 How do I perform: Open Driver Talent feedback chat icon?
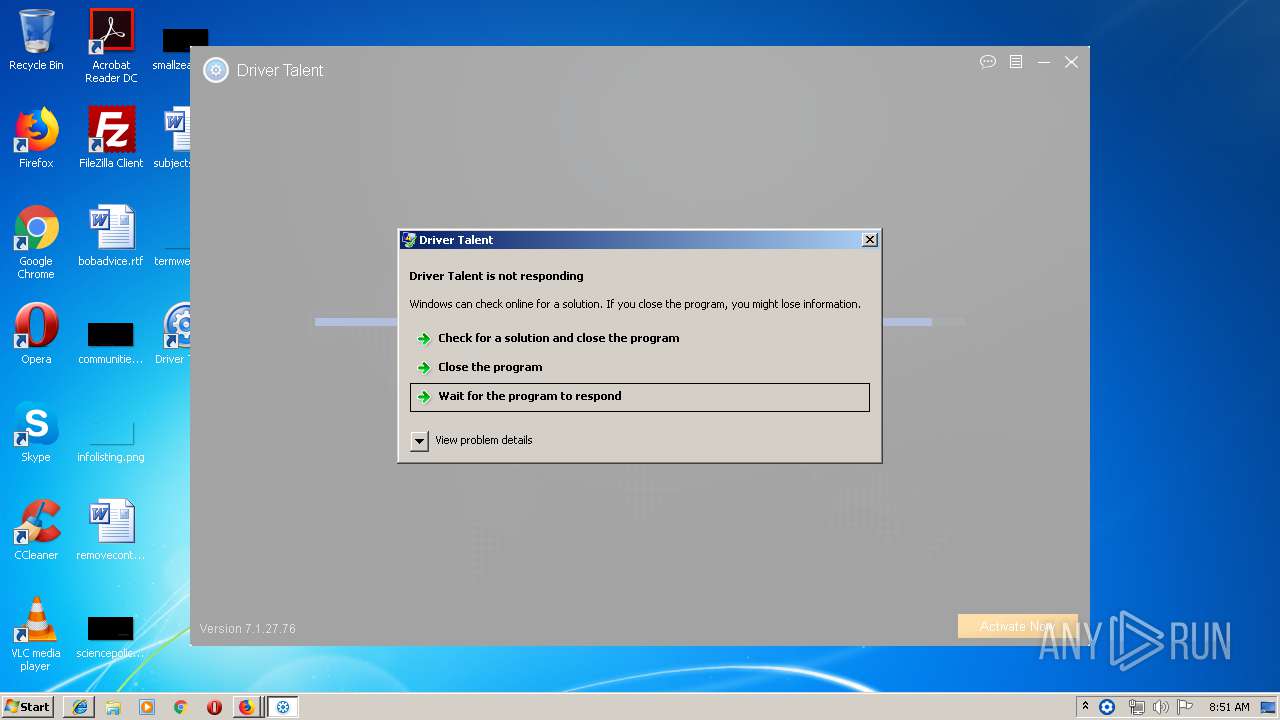tap(988, 62)
